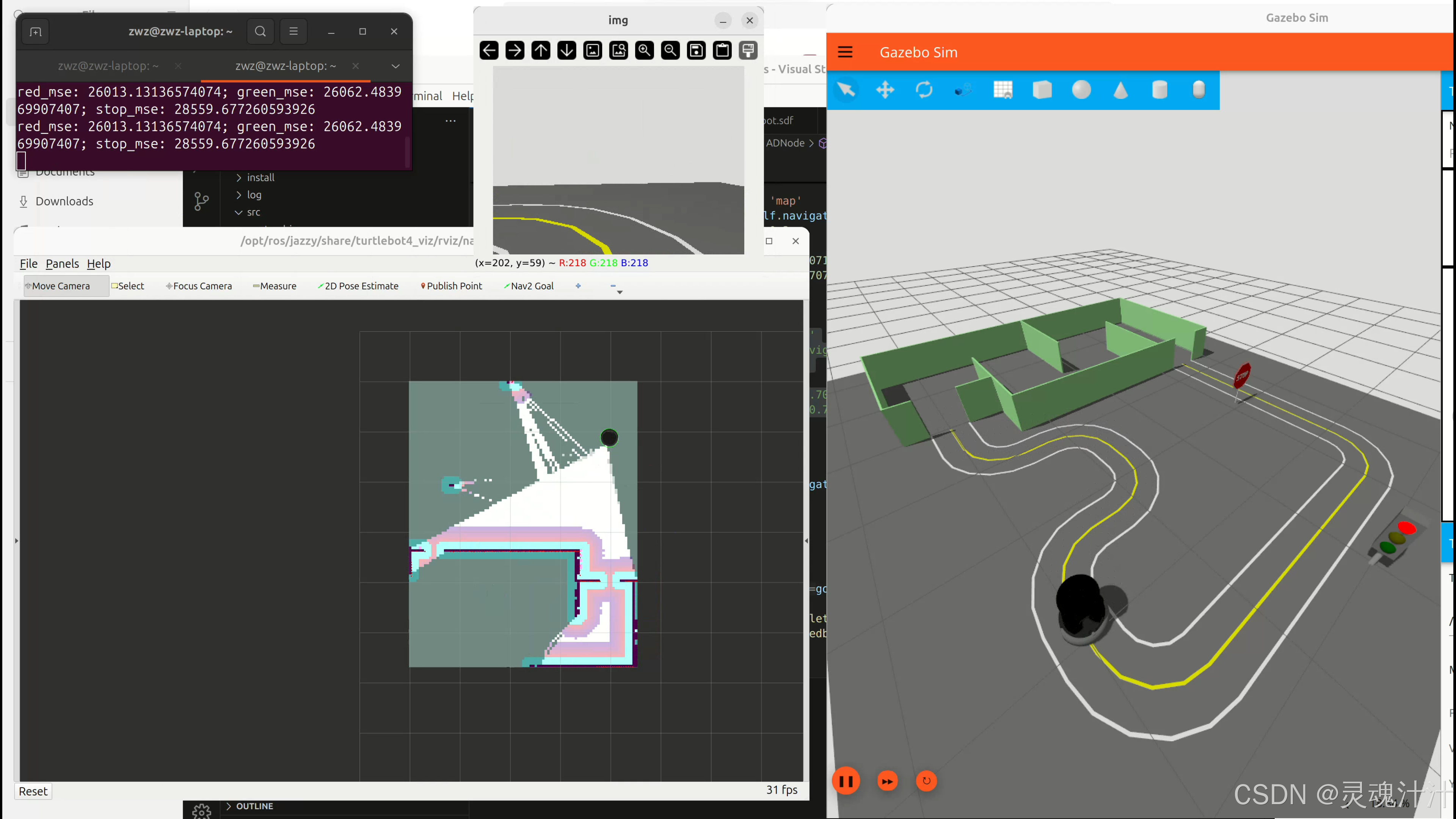1456x819 pixels.
Task: Click the Reset button in RViz
Action: click(x=33, y=791)
